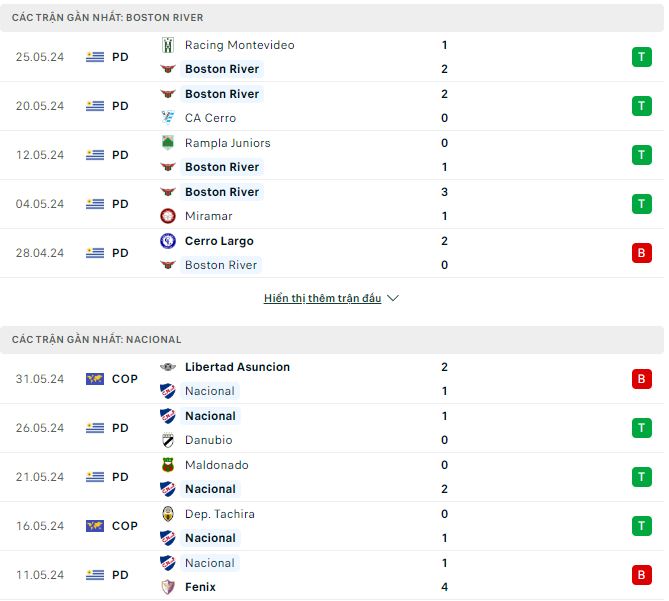Click the Cerro Largo club crest
669x601 pixels.
click(168, 241)
